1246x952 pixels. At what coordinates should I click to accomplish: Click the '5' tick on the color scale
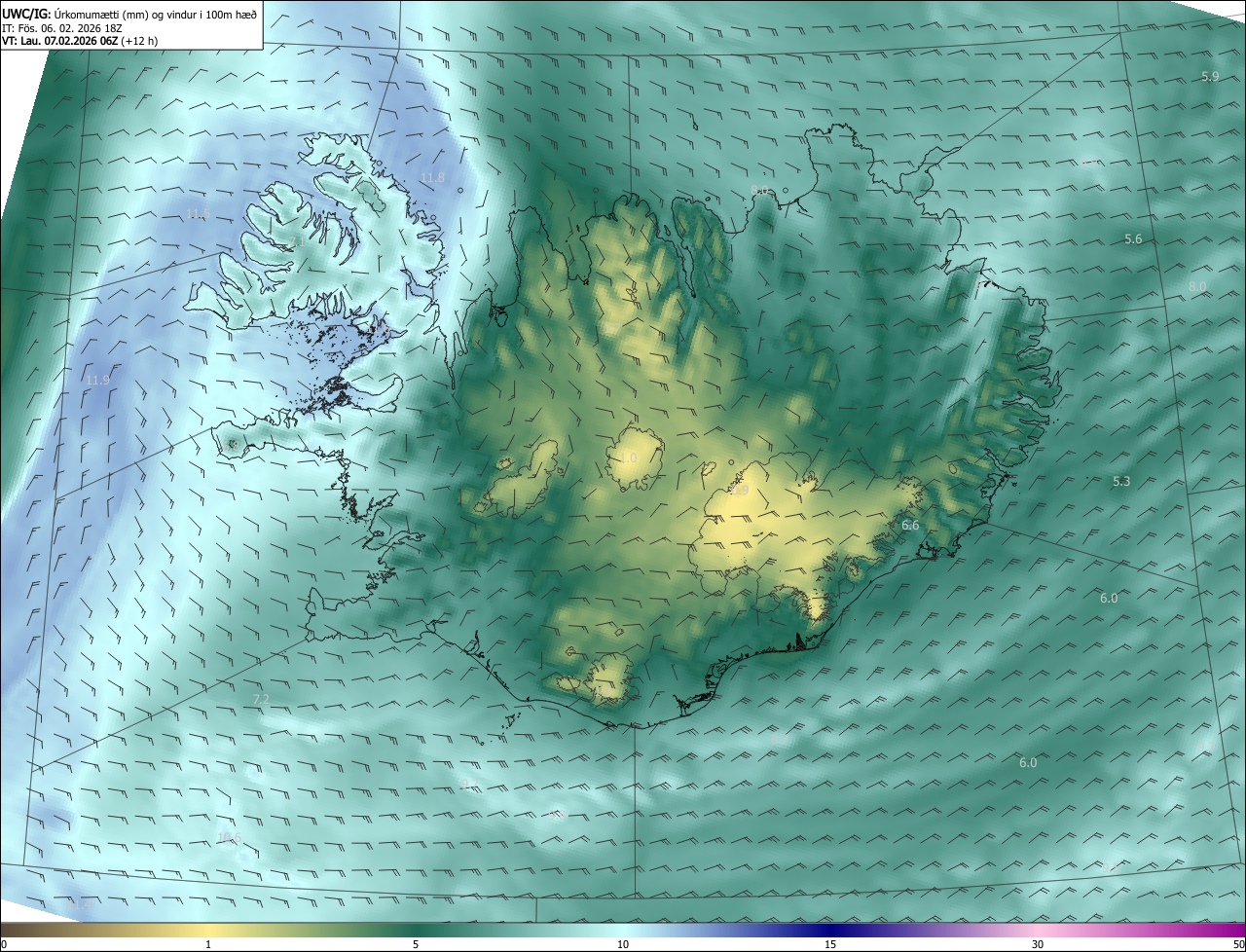tap(416, 945)
